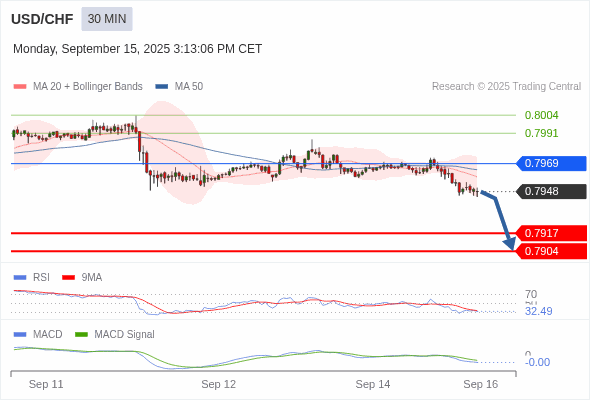Image resolution: width=590 pixels, height=400 pixels.
Task: Click the USD/CHF pair title
Action: point(42,19)
